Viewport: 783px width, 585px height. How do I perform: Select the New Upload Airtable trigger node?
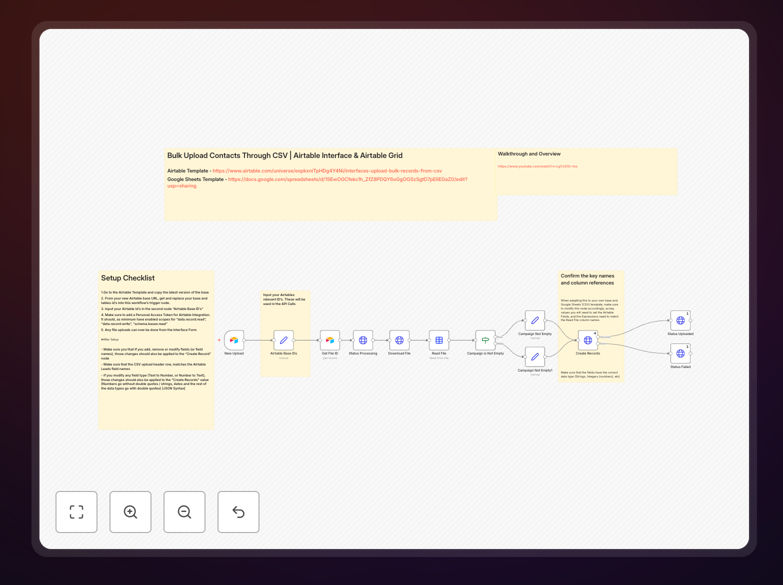pos(234,340)
